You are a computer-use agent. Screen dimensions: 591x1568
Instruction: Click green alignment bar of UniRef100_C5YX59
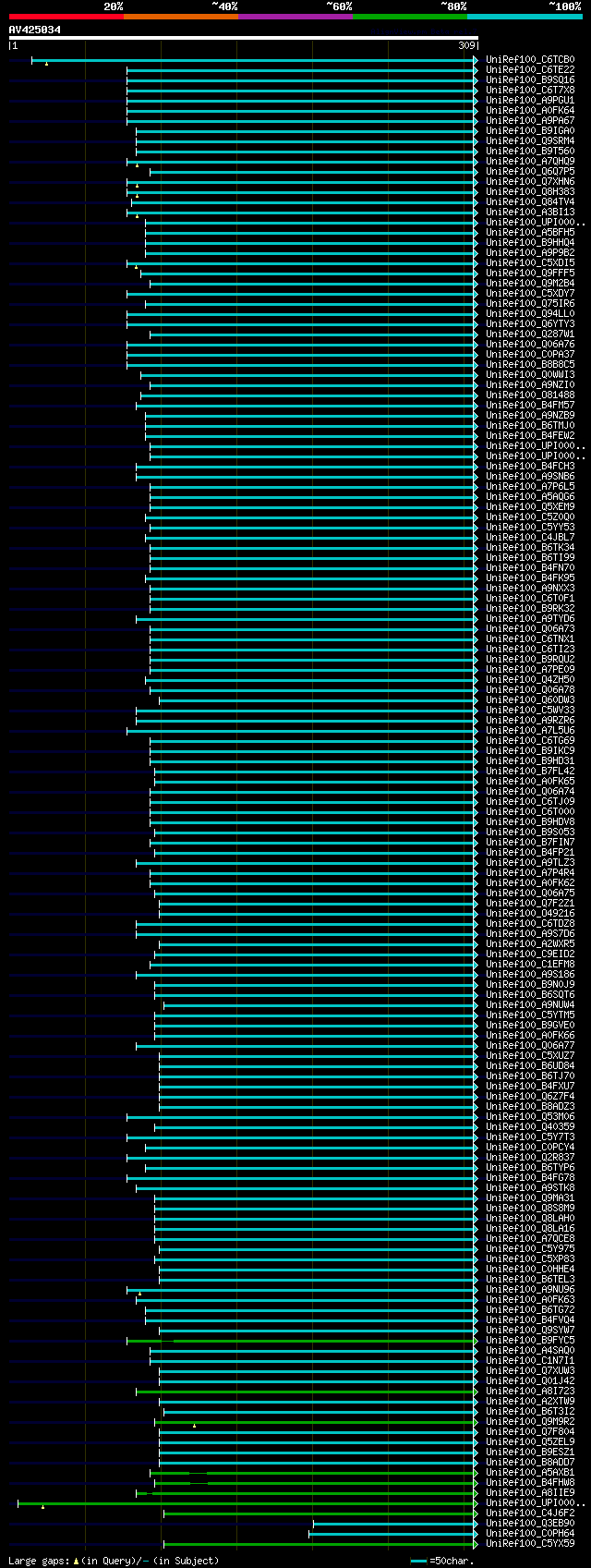coord(320,1544)
